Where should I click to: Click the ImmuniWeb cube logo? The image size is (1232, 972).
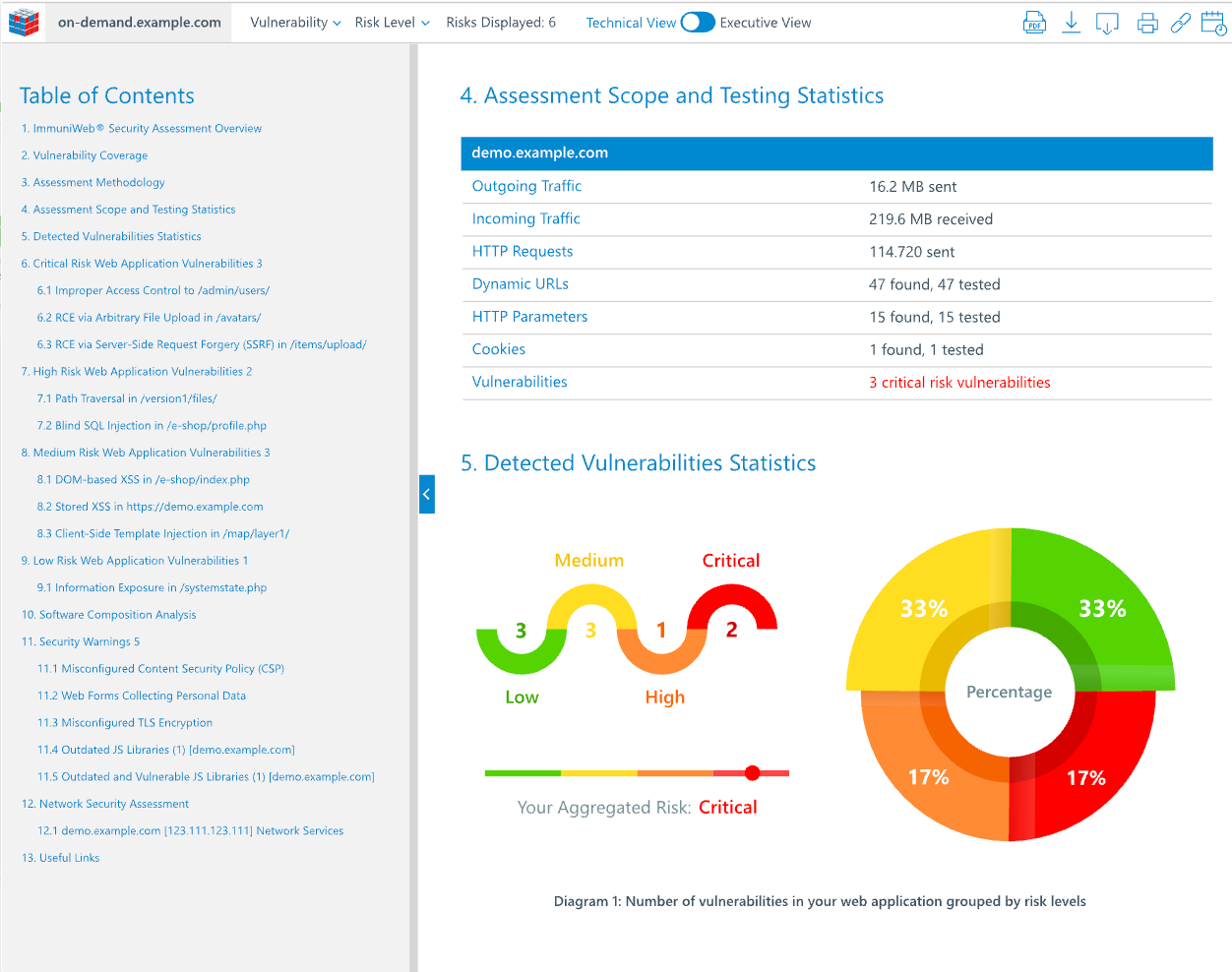click(x=24, y=22)
